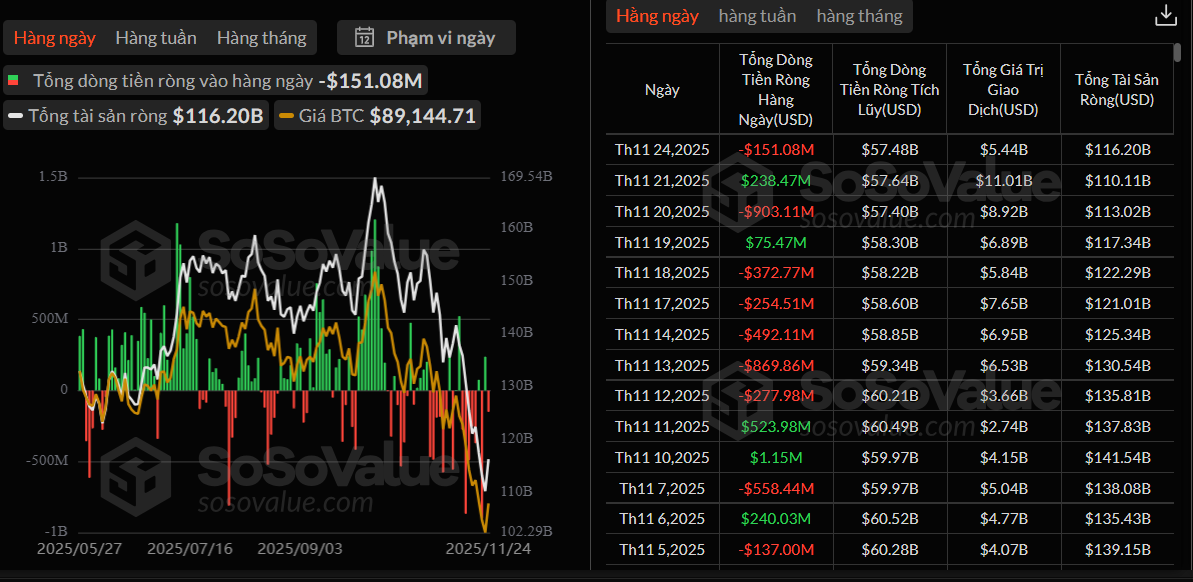Click the Ngày column header
Viewport: 1193px width, 582px height.
pyautogui.click(x=662, y=89)
